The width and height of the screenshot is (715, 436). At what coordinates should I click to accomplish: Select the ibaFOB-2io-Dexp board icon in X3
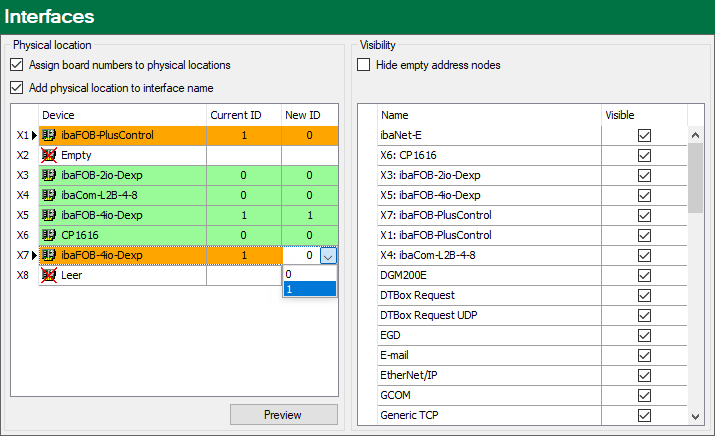(x=48, y=175)
